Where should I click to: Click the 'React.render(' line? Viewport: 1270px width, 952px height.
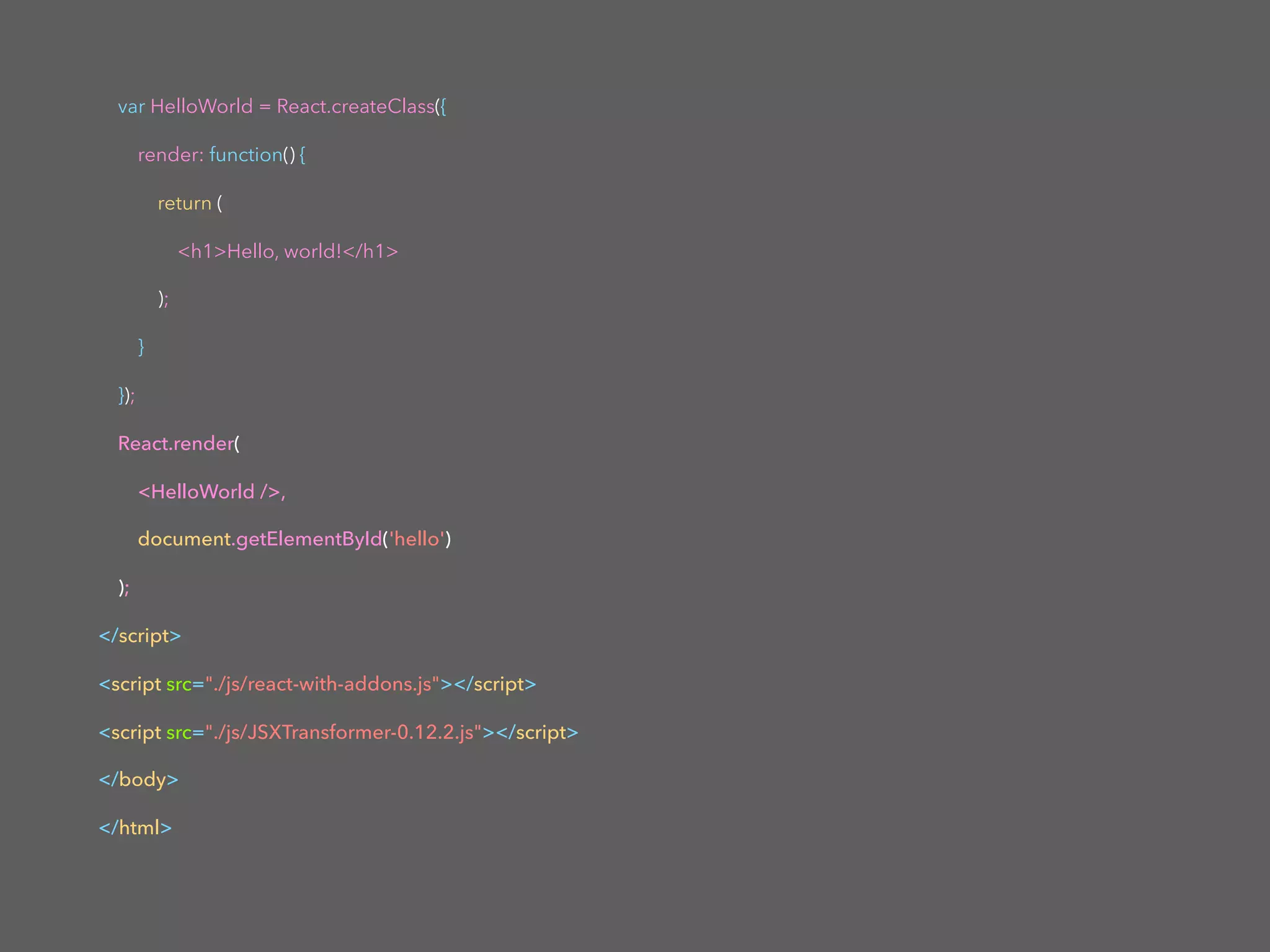pos(179,444)
